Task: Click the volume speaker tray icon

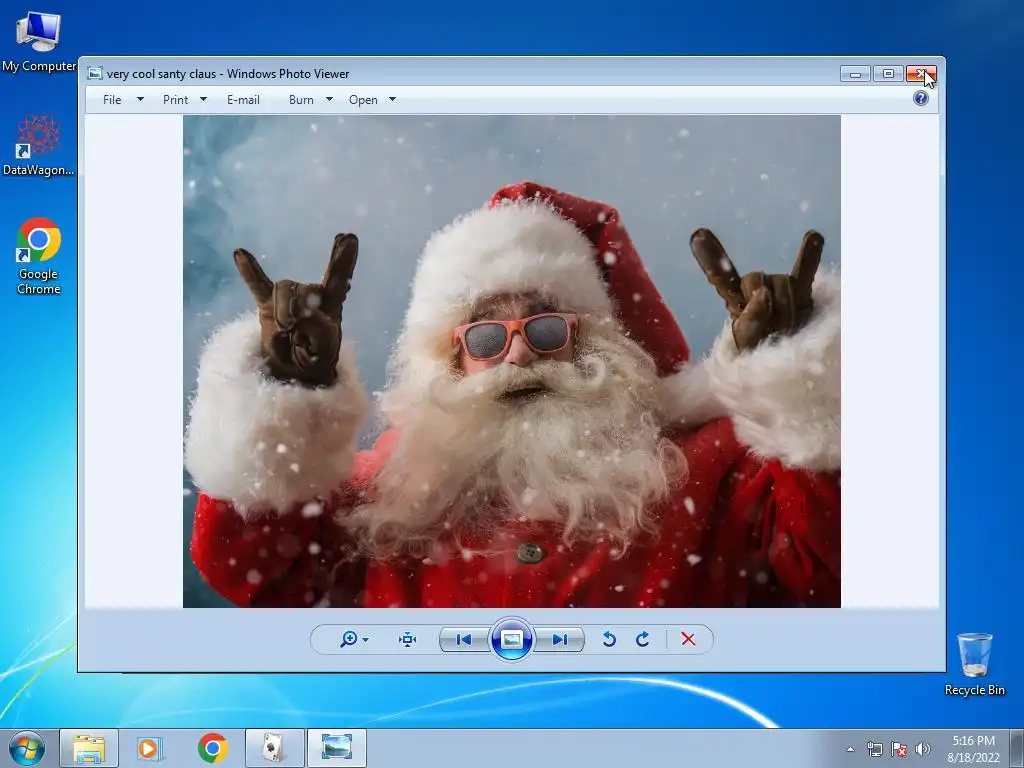Action: 922,749
